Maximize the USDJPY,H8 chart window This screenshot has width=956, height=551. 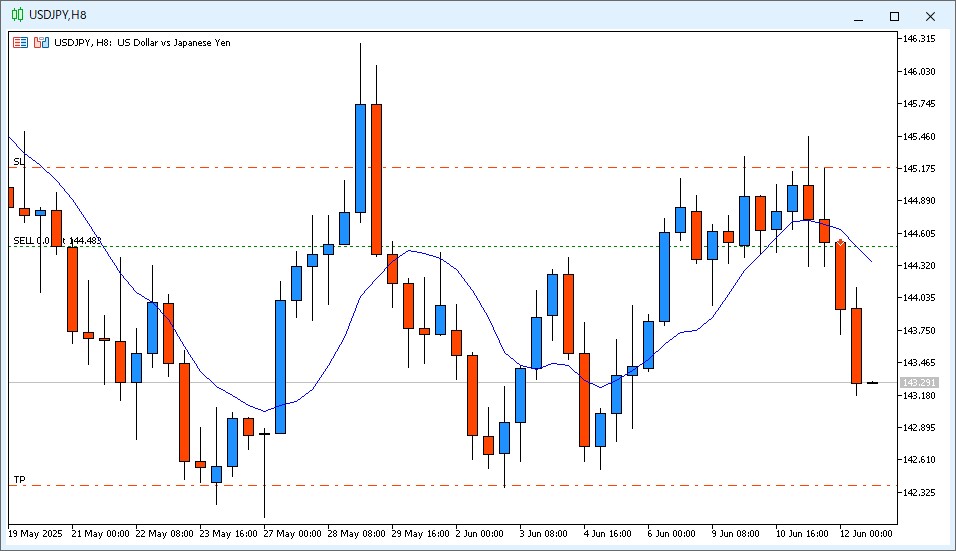tap(894, 16)
